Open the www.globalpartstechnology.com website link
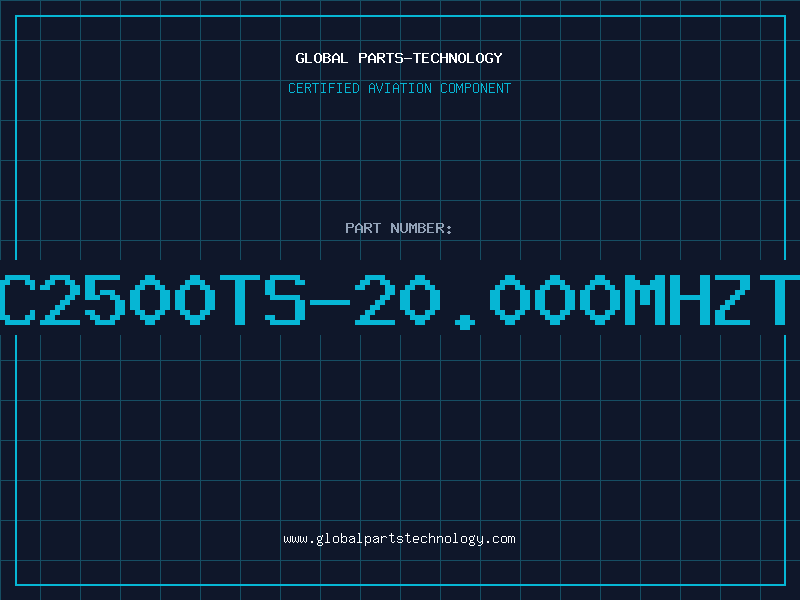 point(399,539)
